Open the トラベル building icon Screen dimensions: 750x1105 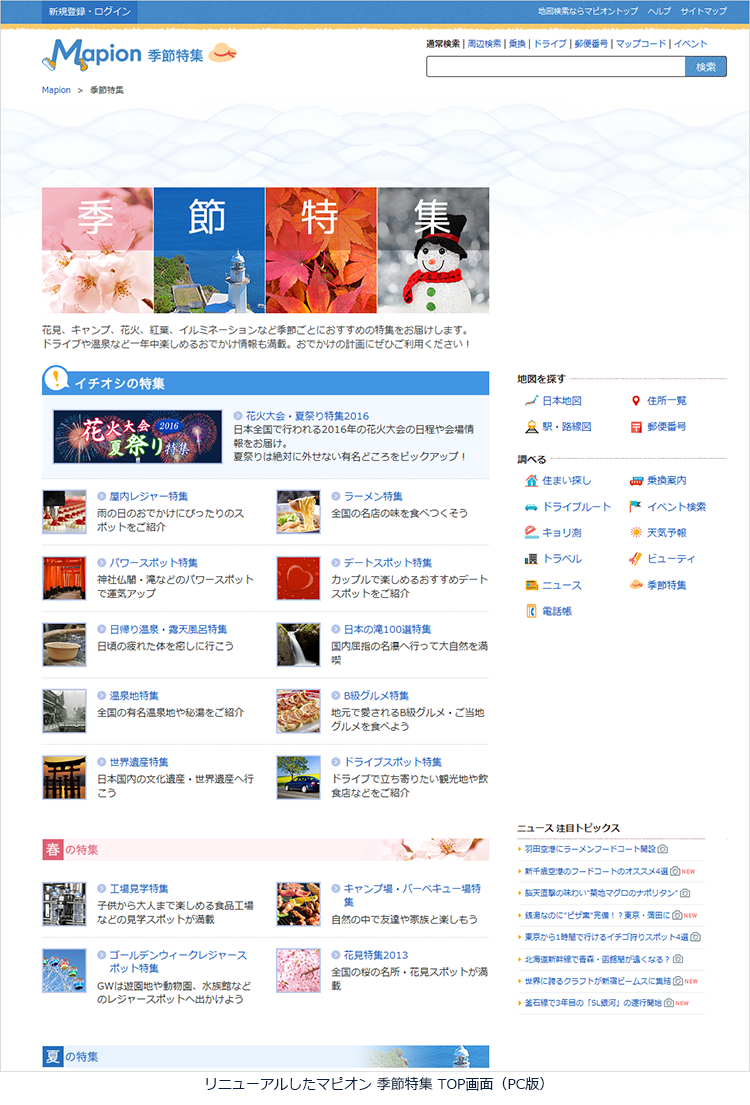coord(531,559)
